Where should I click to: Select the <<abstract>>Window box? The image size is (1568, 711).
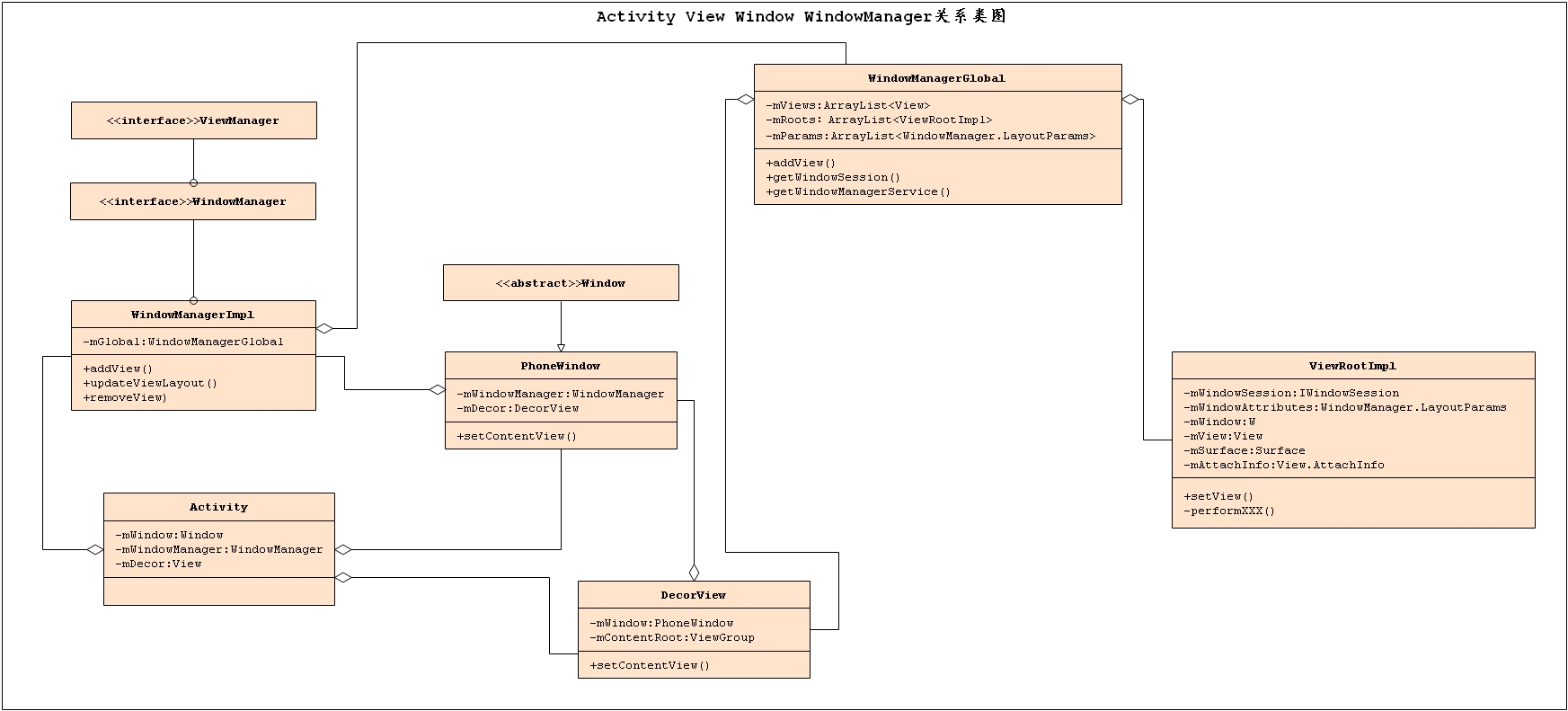tap(561, 283)
